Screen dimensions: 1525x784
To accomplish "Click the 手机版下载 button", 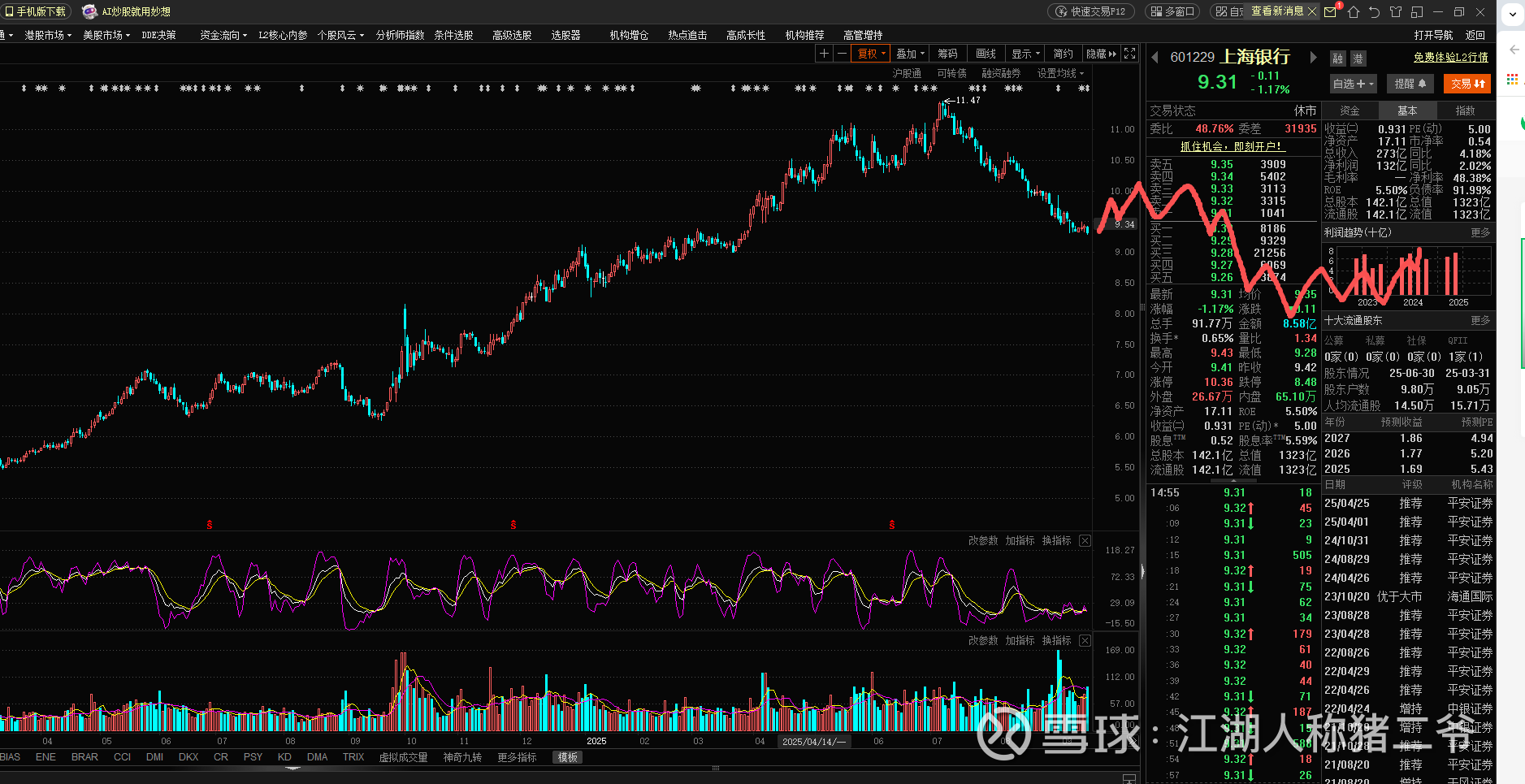I will (37, 11).
